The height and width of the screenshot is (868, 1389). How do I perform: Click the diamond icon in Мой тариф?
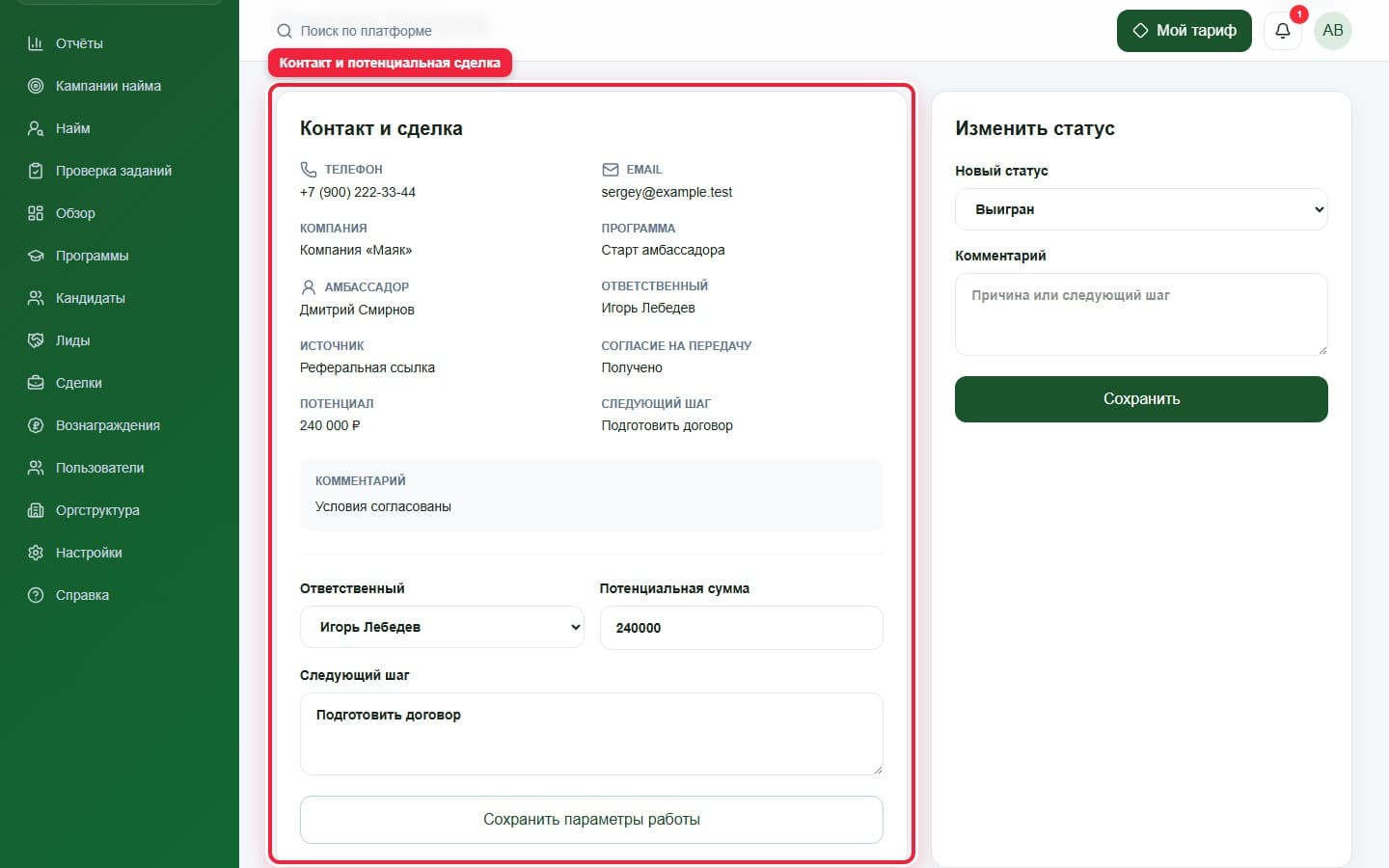pyautogui.click(x=1140, y=31)
